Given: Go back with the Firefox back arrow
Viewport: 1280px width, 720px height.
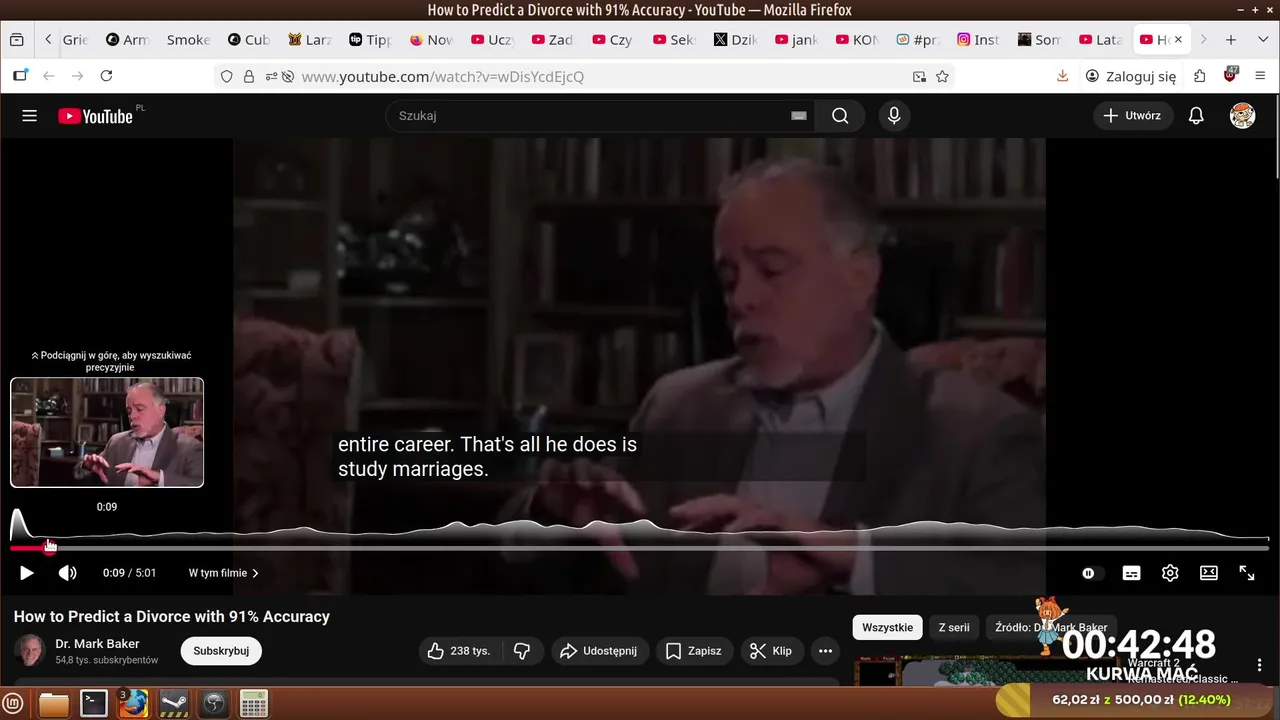Looking at the screenshot, I should (48, 76).
